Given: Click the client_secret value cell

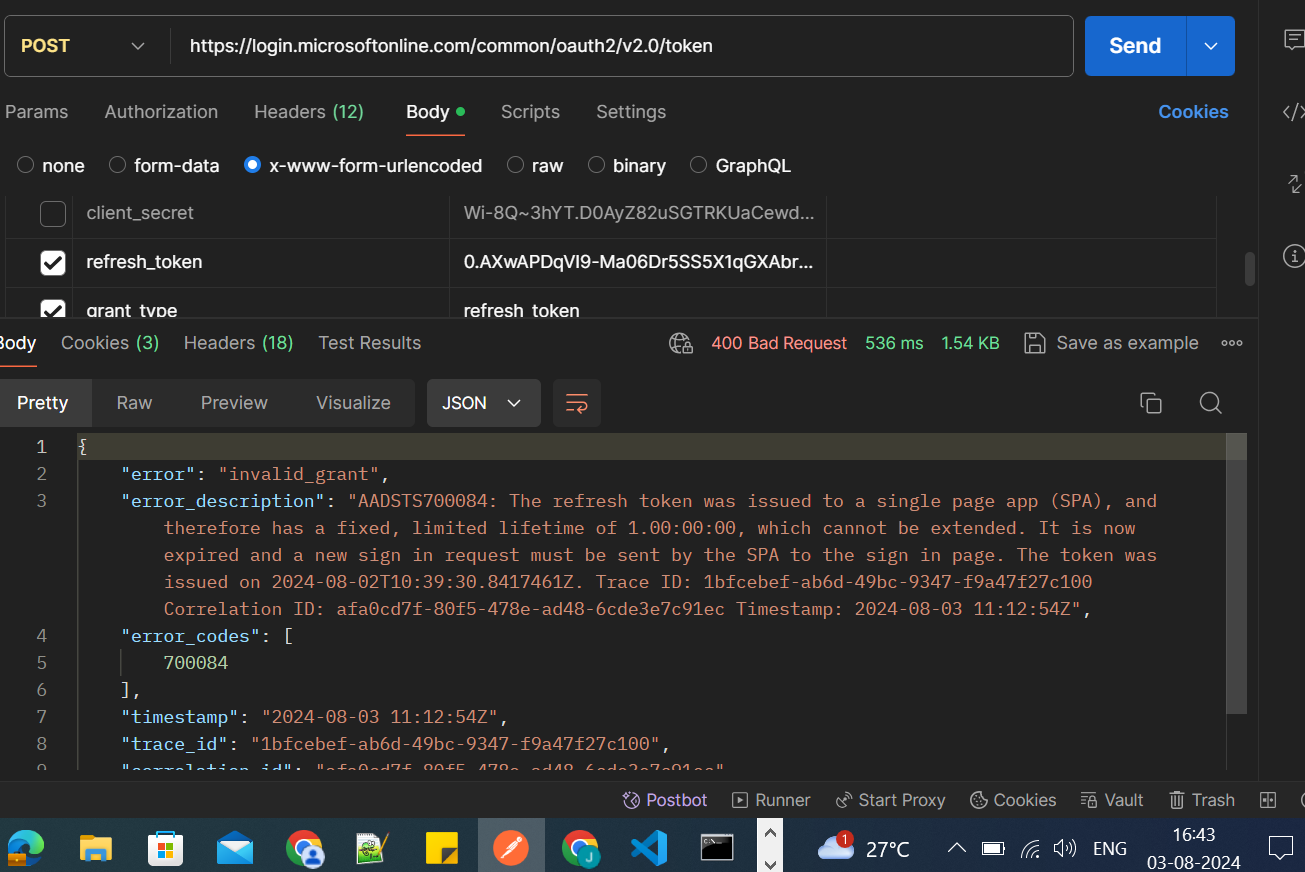Looking at the screenshot, I should 638,213.
